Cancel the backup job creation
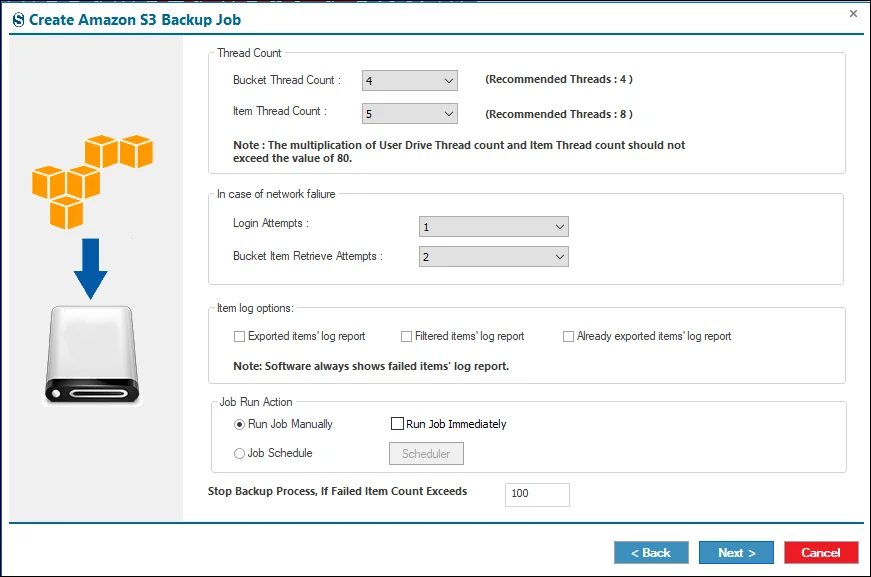The image size is (871, 577). tap(821, 553)
